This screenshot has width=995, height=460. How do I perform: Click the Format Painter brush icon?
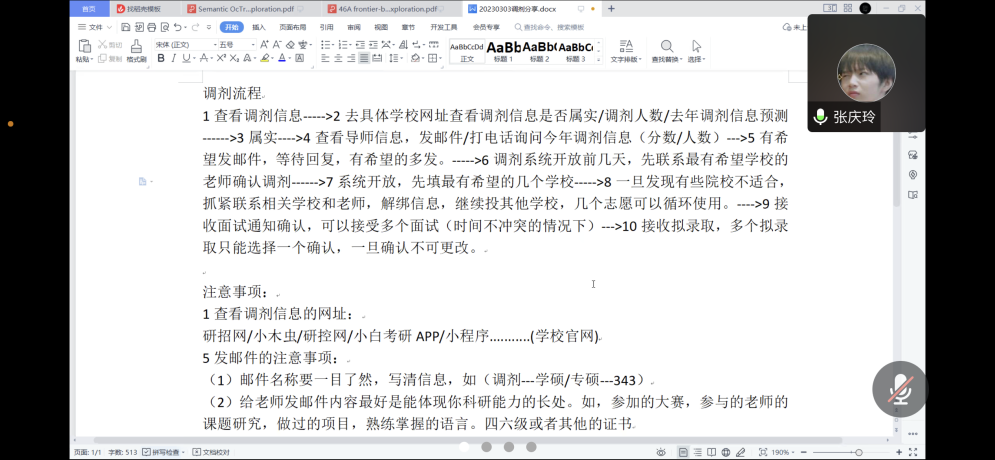pyautogui.click(x=136, y=50)
